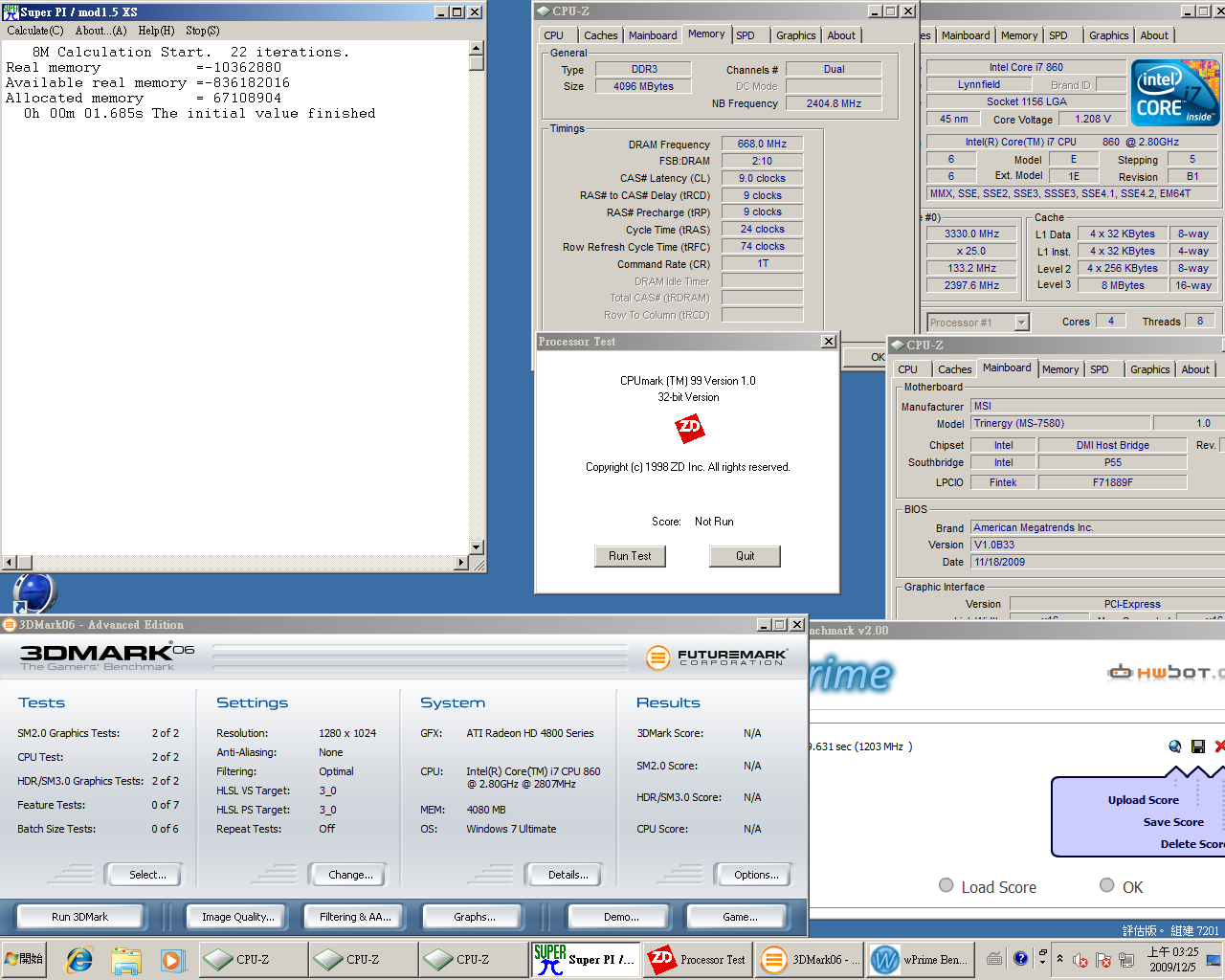
Task: Click BIOS Version V1.0B33 field
Action: click(1098, 545)
